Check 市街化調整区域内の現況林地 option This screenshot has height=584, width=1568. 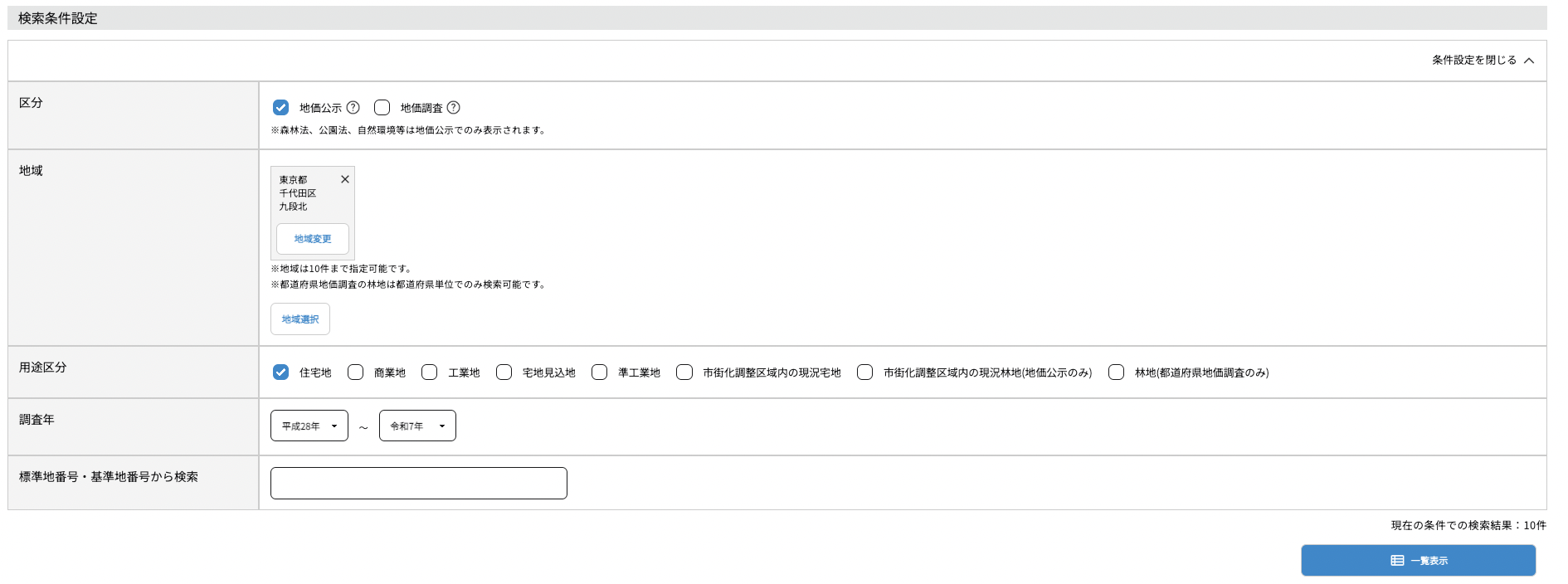pos(864,372)
